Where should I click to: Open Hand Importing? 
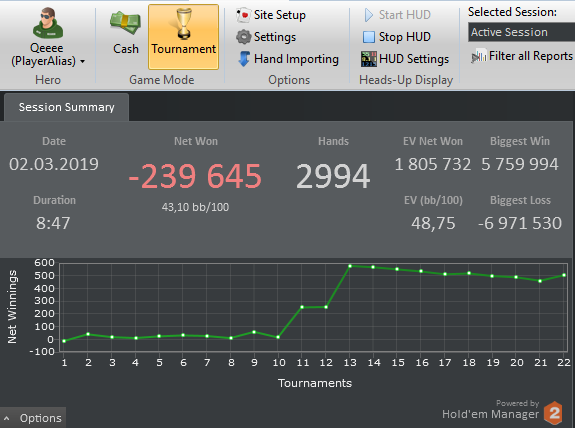point(288,59)
